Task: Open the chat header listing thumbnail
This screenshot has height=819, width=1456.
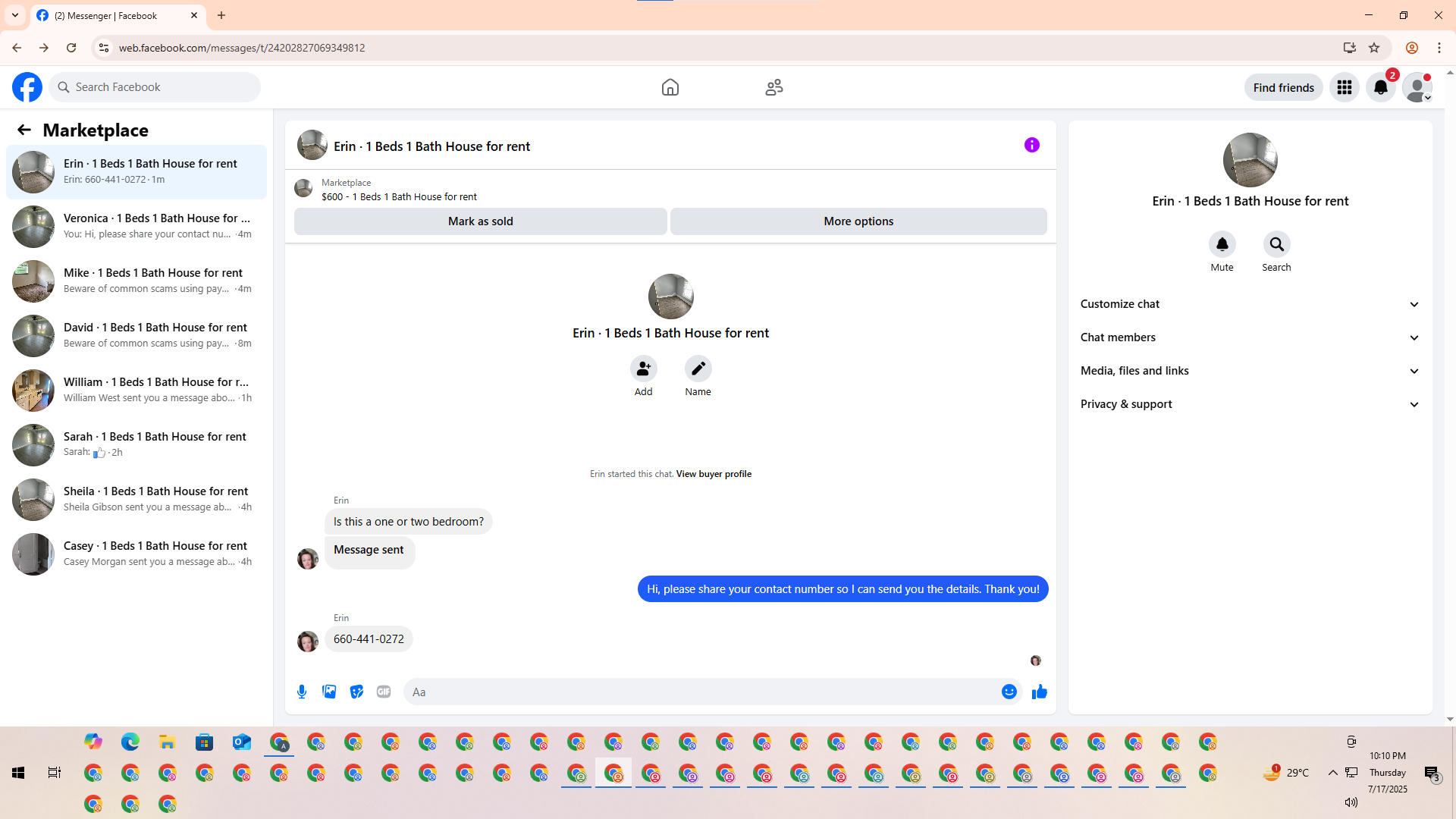Action: click(x=312, y=145)
